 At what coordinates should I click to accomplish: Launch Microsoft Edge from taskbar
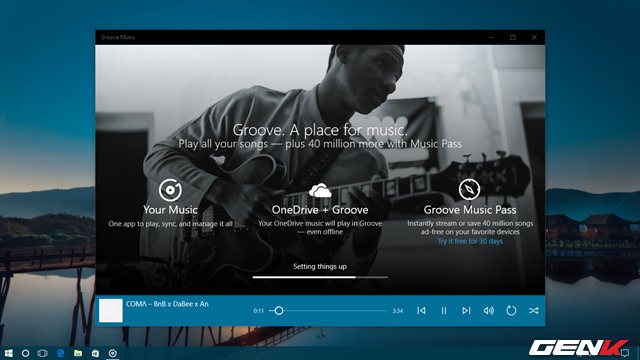tap(60, 353)
